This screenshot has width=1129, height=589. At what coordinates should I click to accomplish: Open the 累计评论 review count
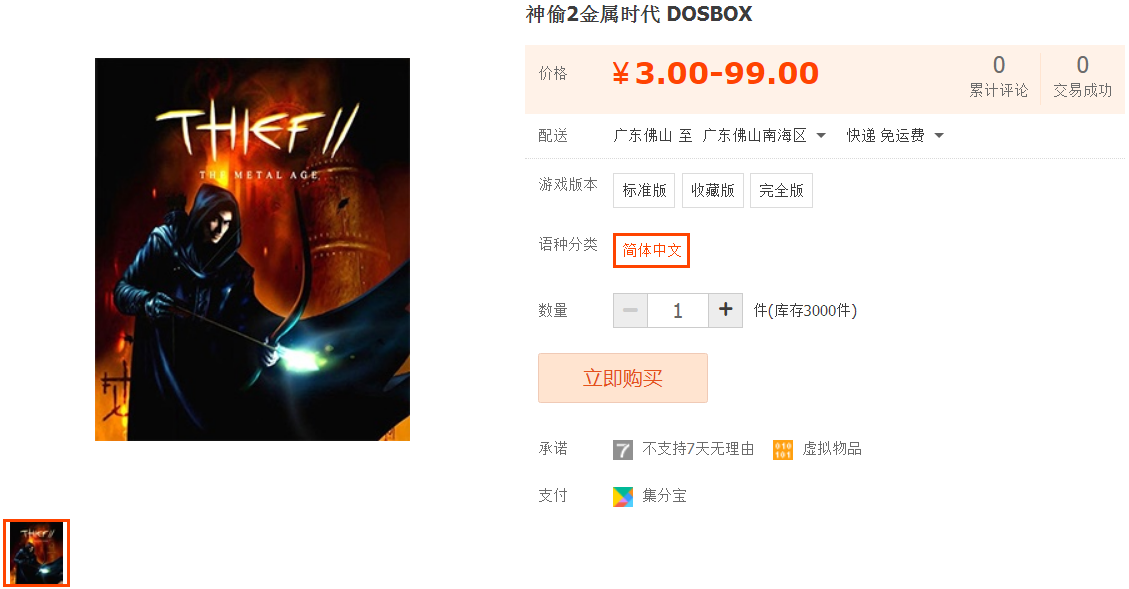pyautogui.click(x=999, y=76)
